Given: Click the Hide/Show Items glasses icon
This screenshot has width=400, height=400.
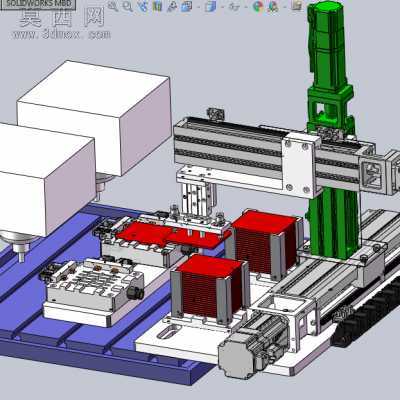Looking at the screenshot, I should (234, 6).
